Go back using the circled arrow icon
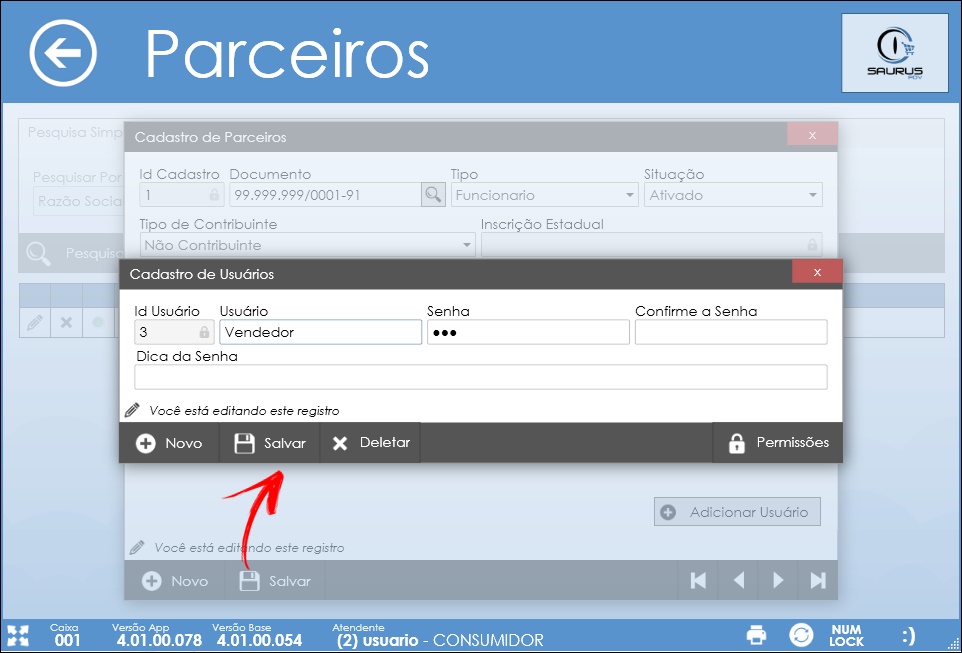 [63, 53]
